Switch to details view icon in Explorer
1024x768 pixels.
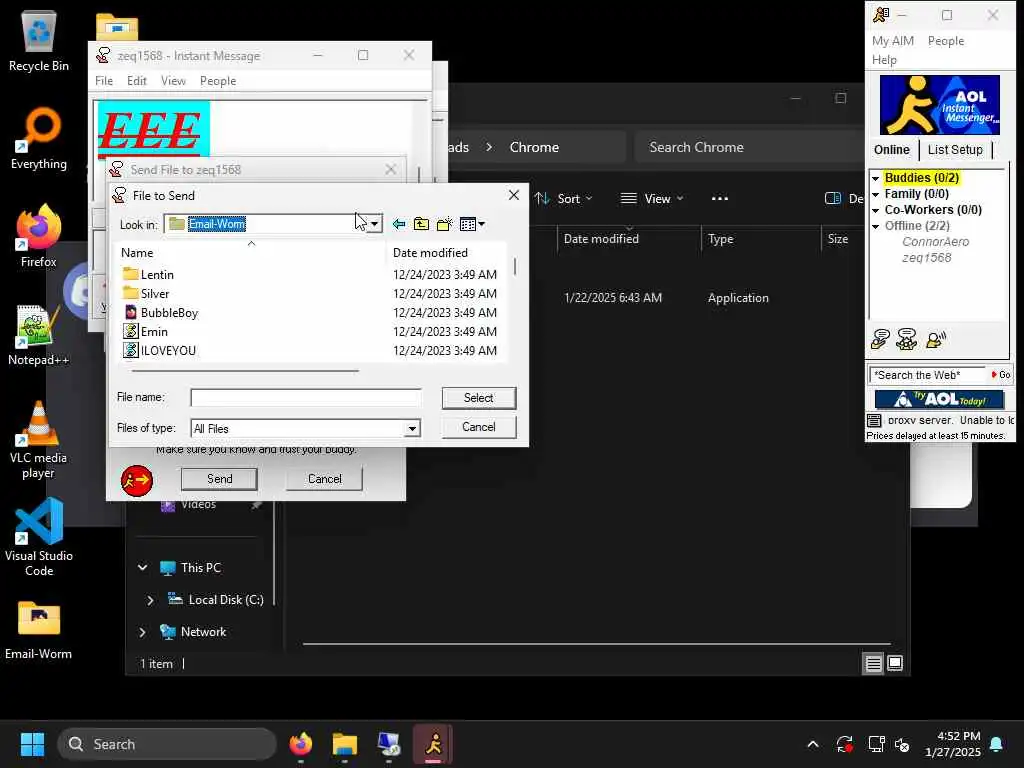click(873, 664)
